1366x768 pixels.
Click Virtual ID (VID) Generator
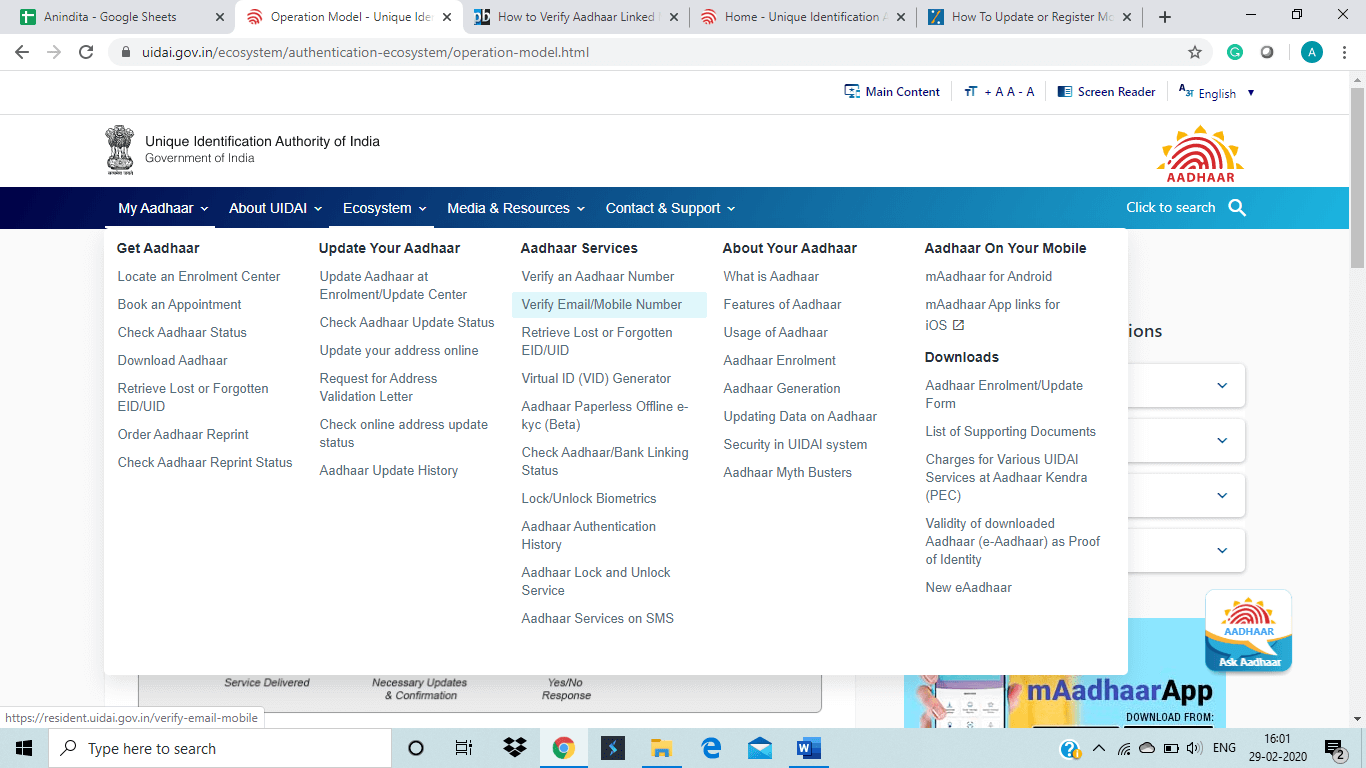coord(596,379)
